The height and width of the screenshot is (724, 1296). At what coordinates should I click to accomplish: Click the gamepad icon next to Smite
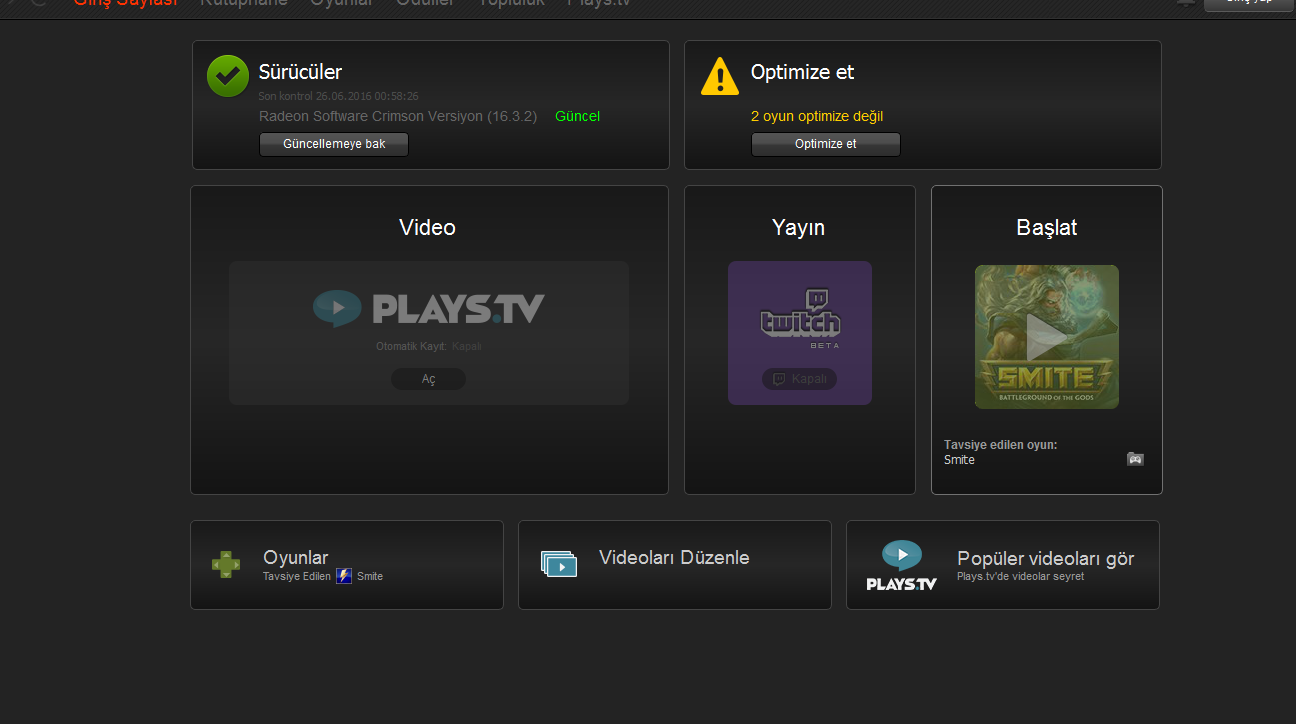pos(1135,459)
